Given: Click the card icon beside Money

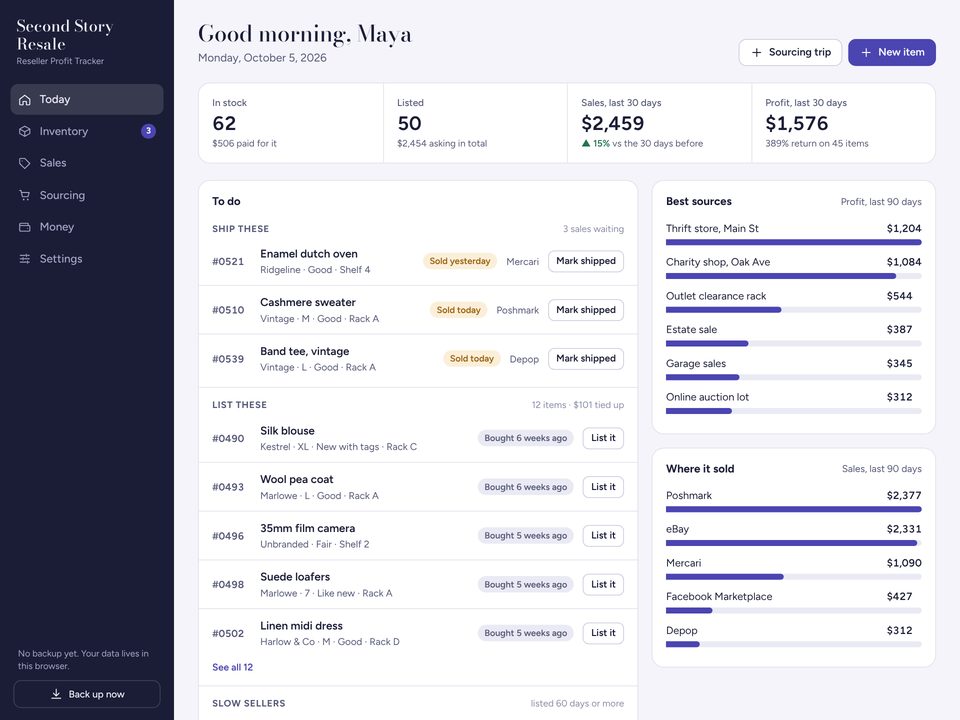Looking at the screenshot, I should 24,227.
